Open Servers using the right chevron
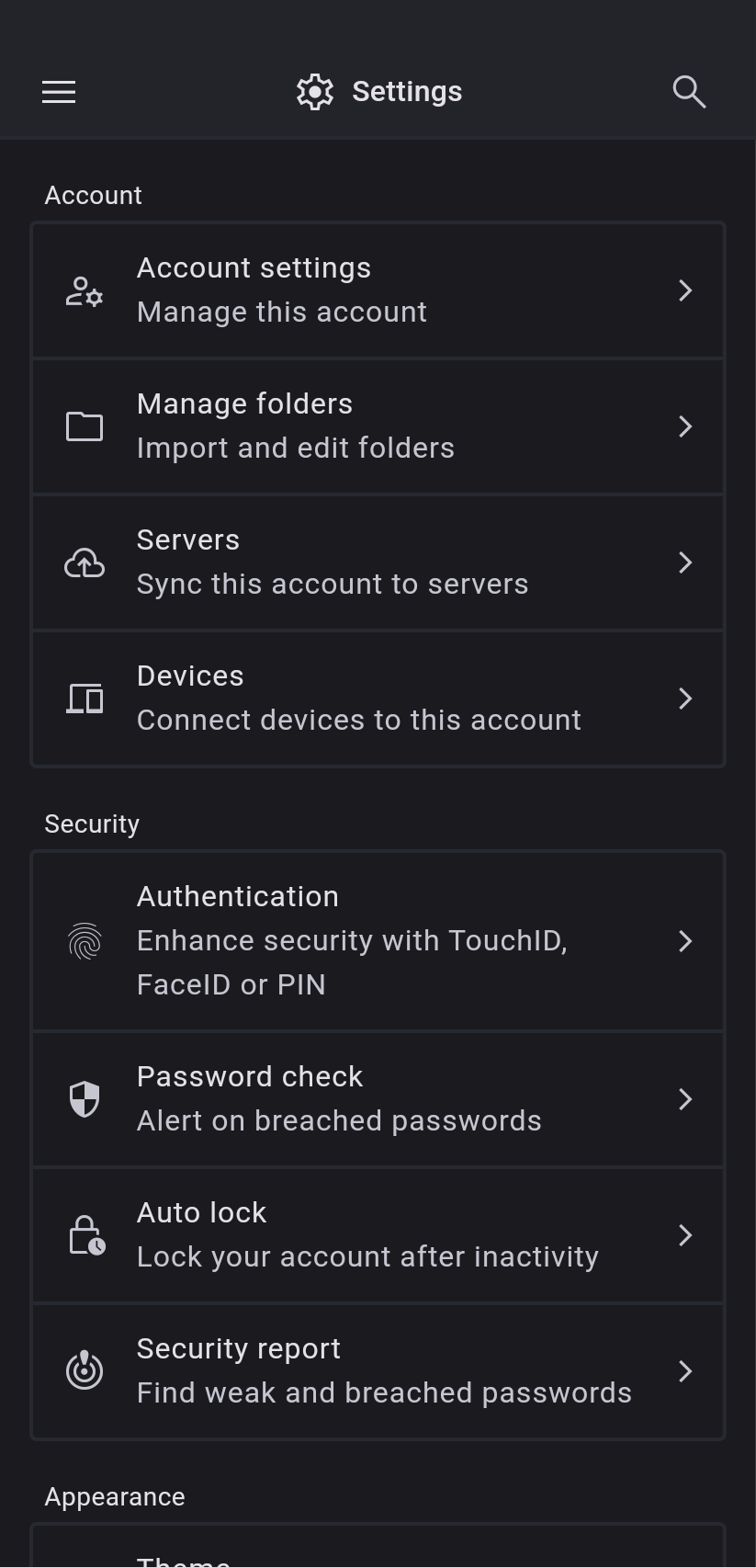Viewport: 756px width, 1568px height. (685, 562)
